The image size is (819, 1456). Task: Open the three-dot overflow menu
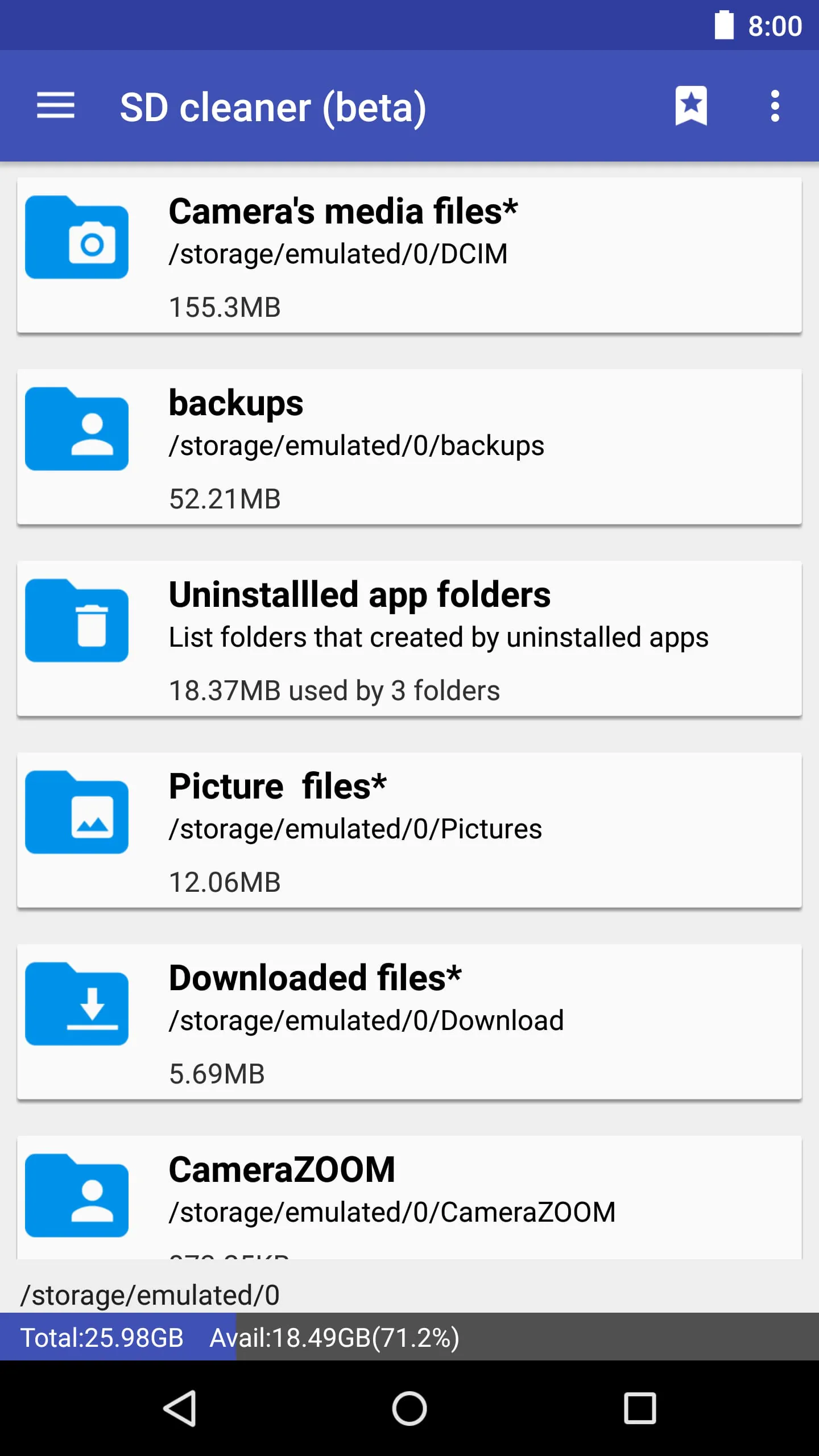tap(775, 106)
